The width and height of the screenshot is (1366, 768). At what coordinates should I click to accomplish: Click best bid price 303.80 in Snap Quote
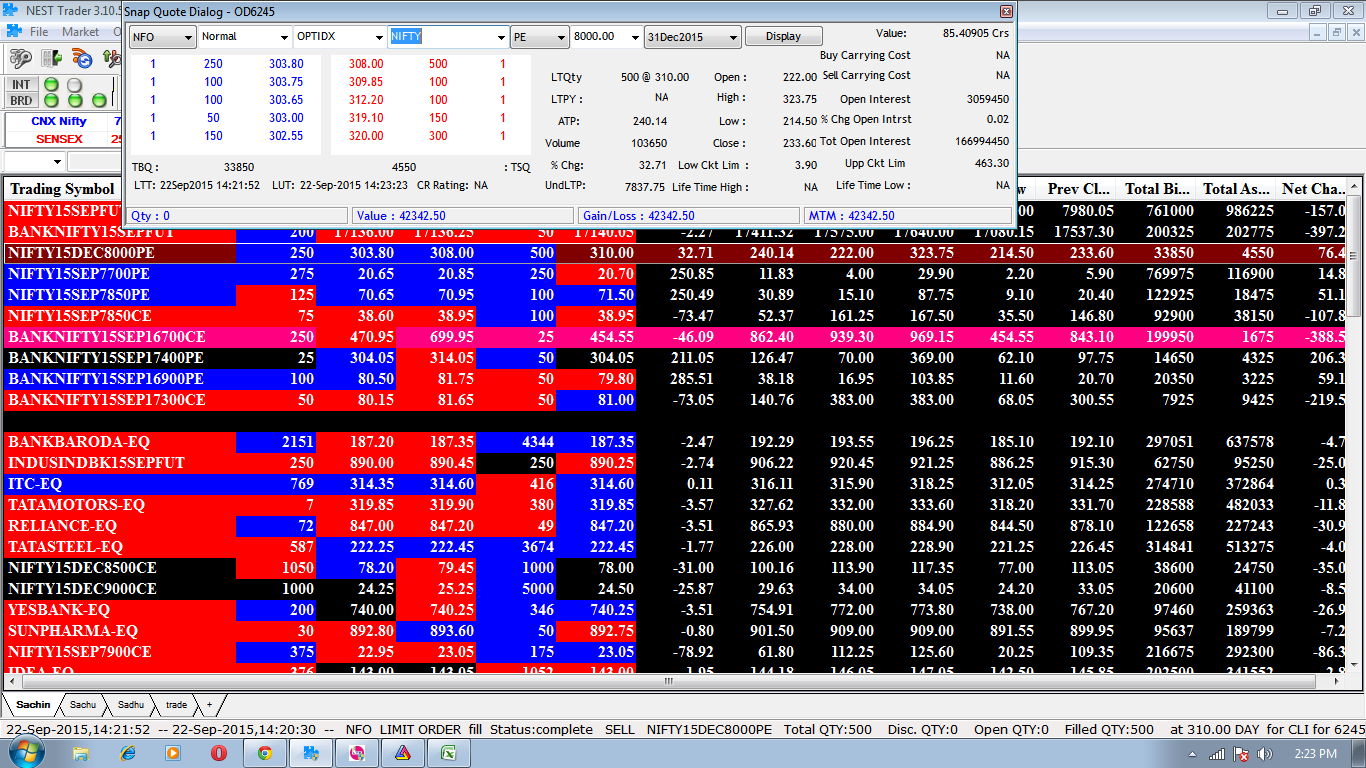pos(286,64)
